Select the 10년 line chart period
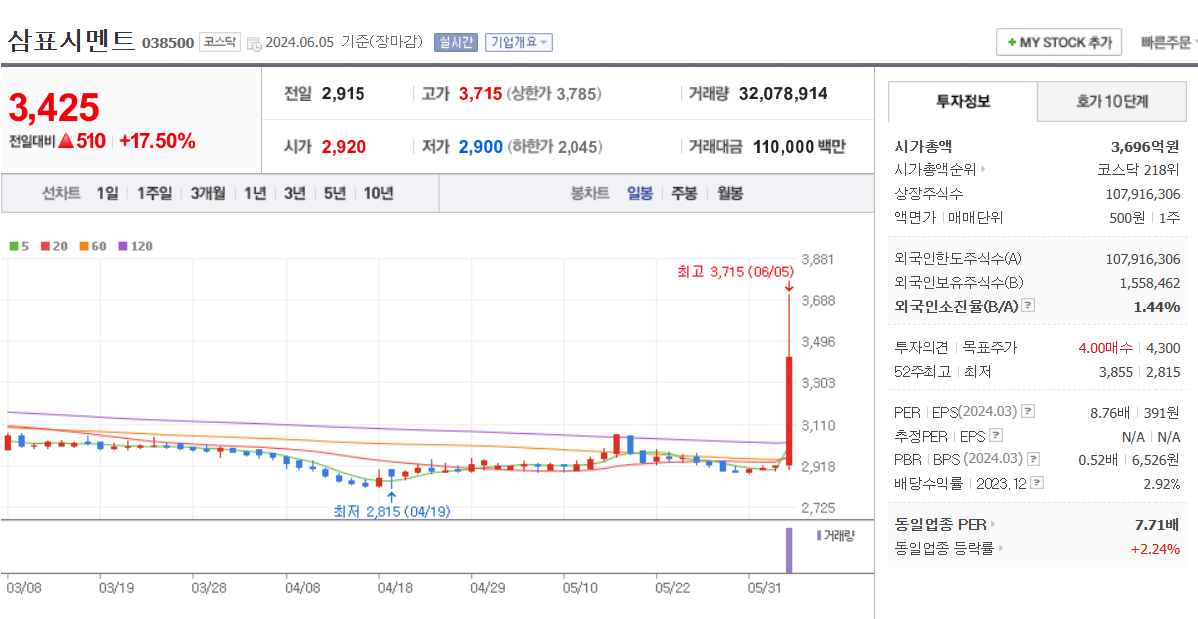Image resolution: width=1198 pixels, height=619 pixels. point(378,193)
